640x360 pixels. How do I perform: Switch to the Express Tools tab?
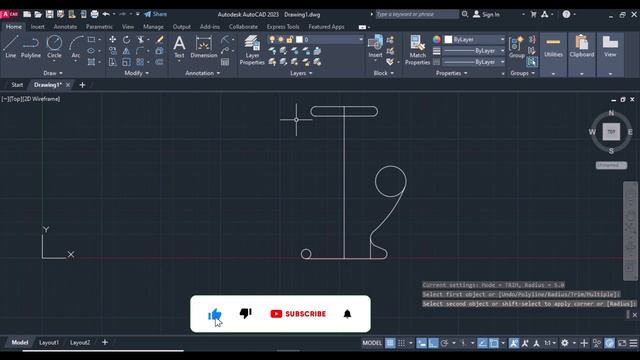coord(283,27)
